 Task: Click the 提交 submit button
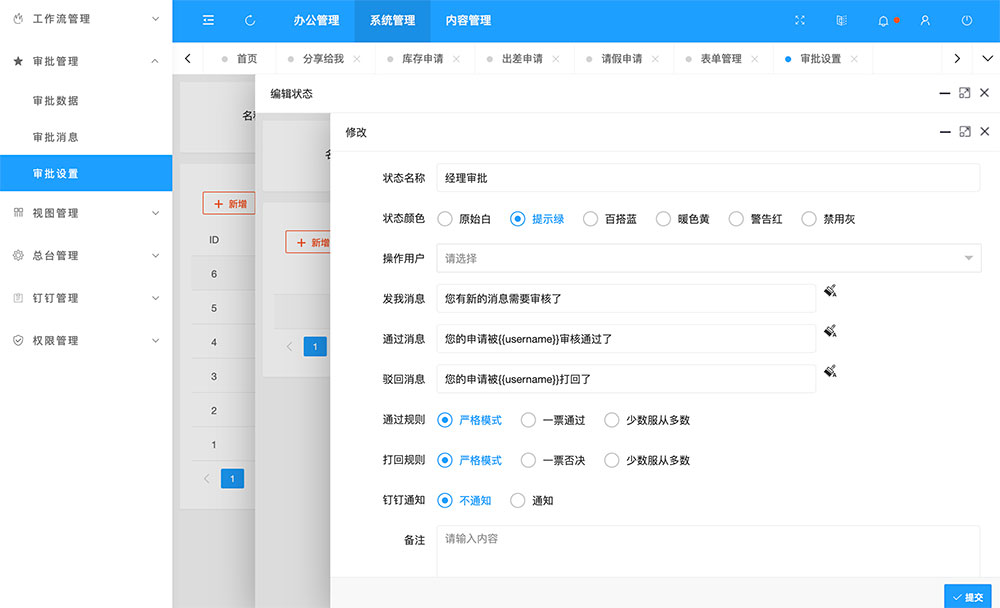point(967,597)
